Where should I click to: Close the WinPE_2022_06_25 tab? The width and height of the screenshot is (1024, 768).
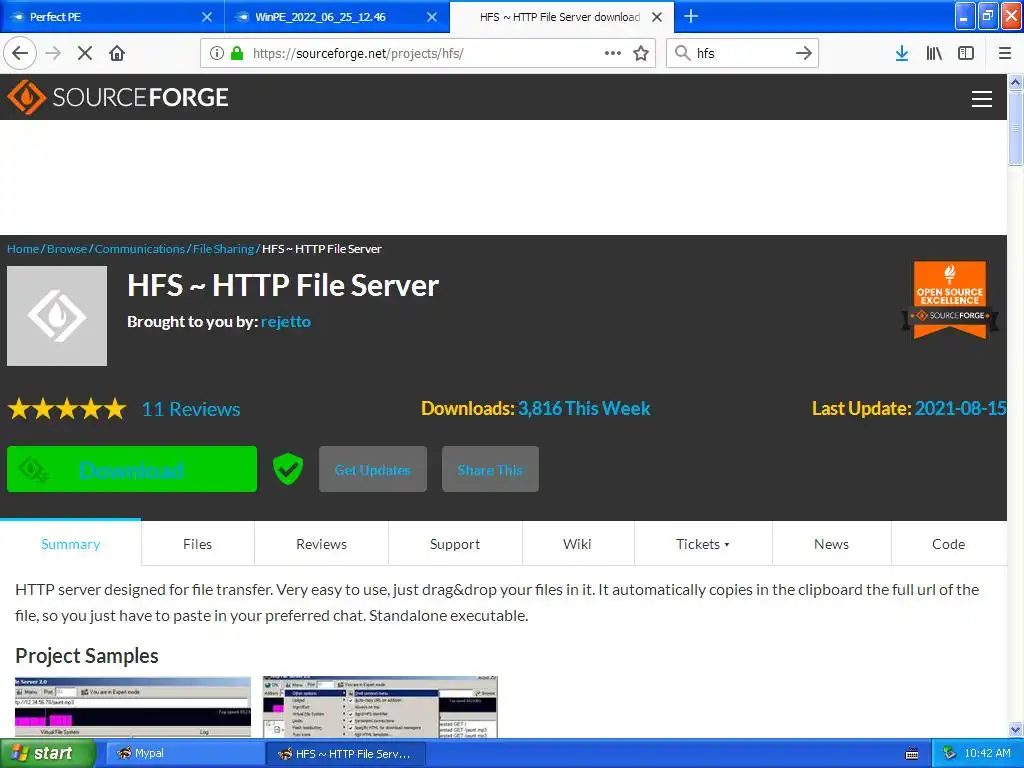(x=432, y=17)
